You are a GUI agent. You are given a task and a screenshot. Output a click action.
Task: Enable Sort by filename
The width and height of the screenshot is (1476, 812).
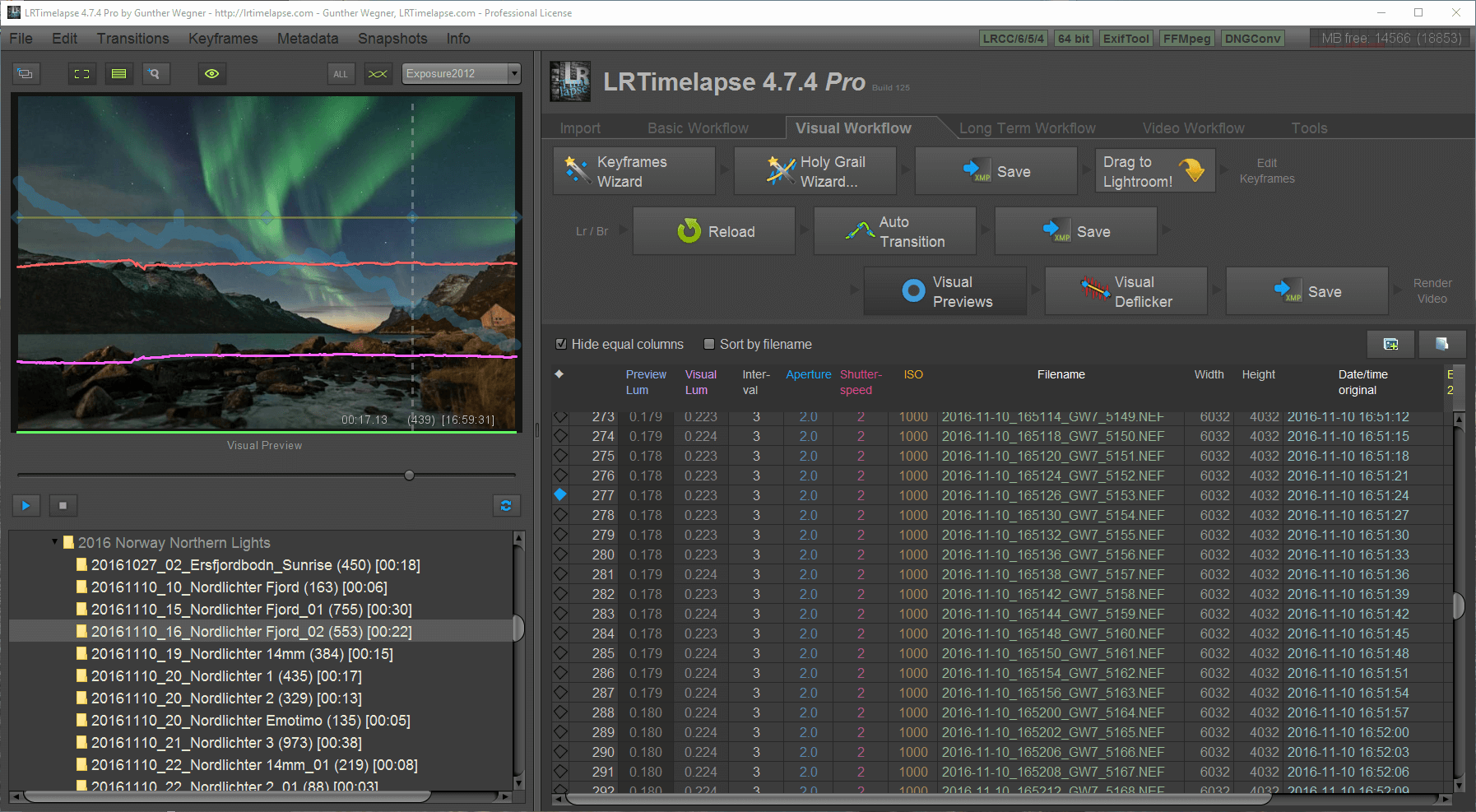(x=709, y=344)
